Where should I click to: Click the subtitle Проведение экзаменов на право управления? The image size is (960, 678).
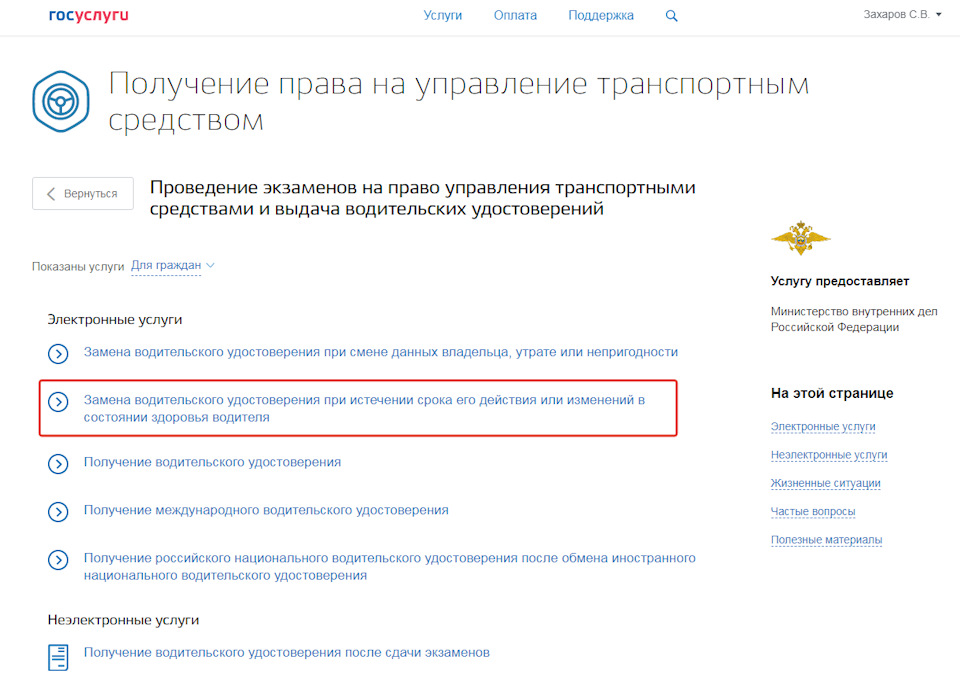pyautogui.click(x=422, y=198)
